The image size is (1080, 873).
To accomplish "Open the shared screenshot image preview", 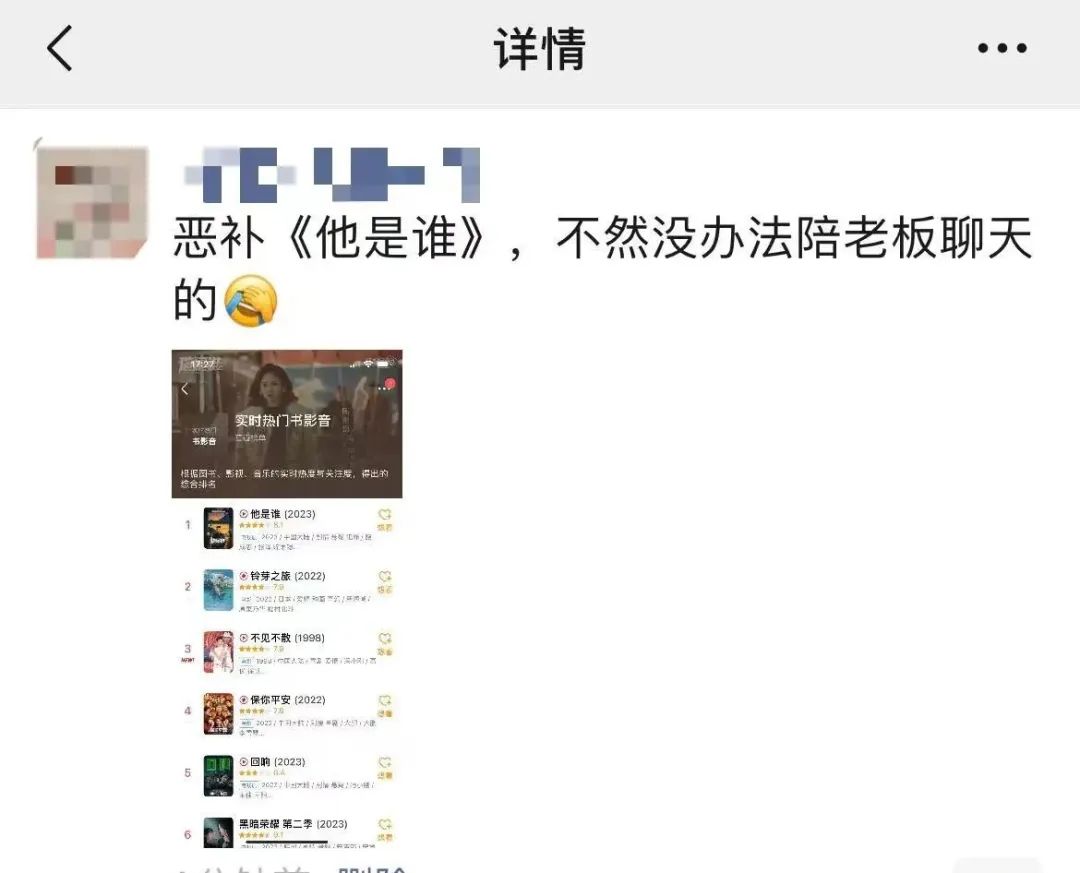I will pyautogui.click(x=287, y=599).
